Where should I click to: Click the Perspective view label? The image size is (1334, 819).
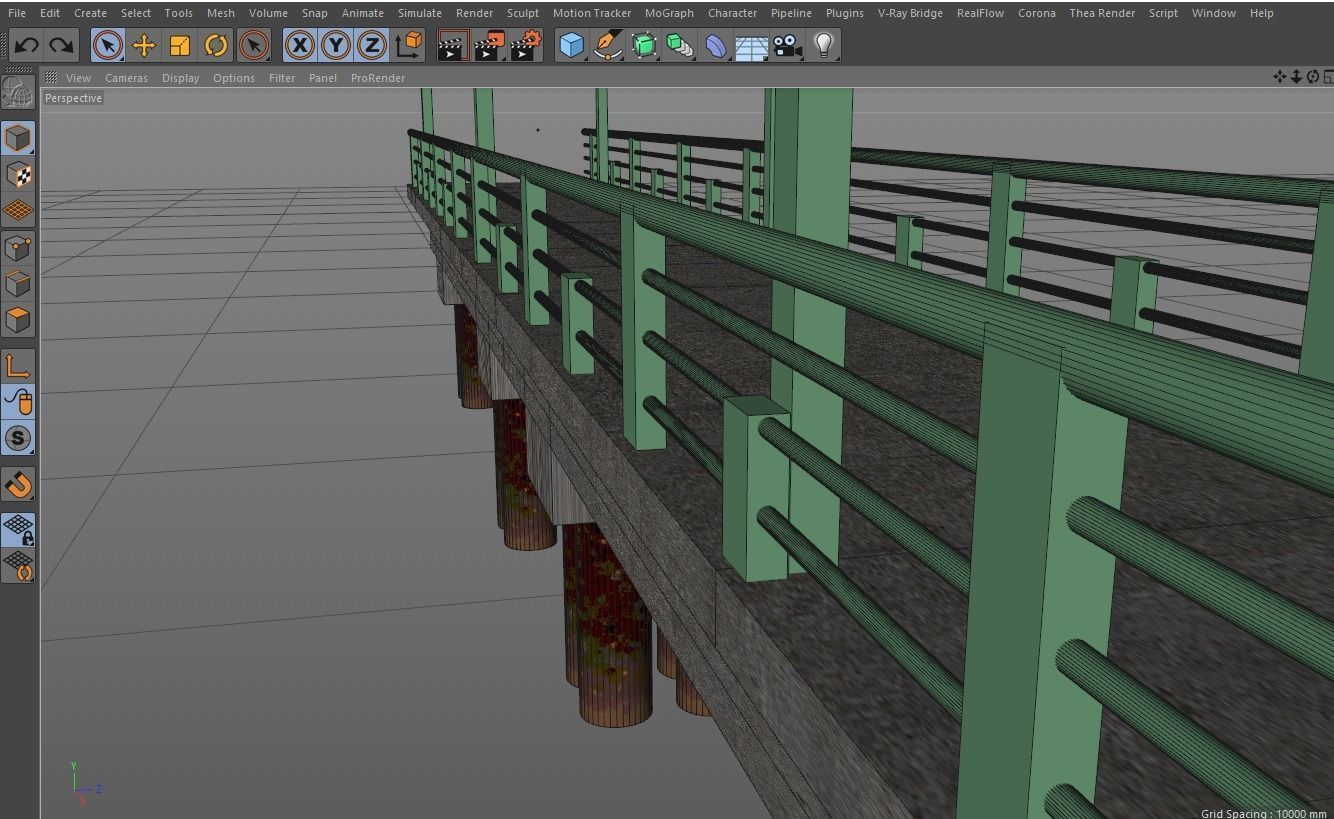[x=73, y=98]
